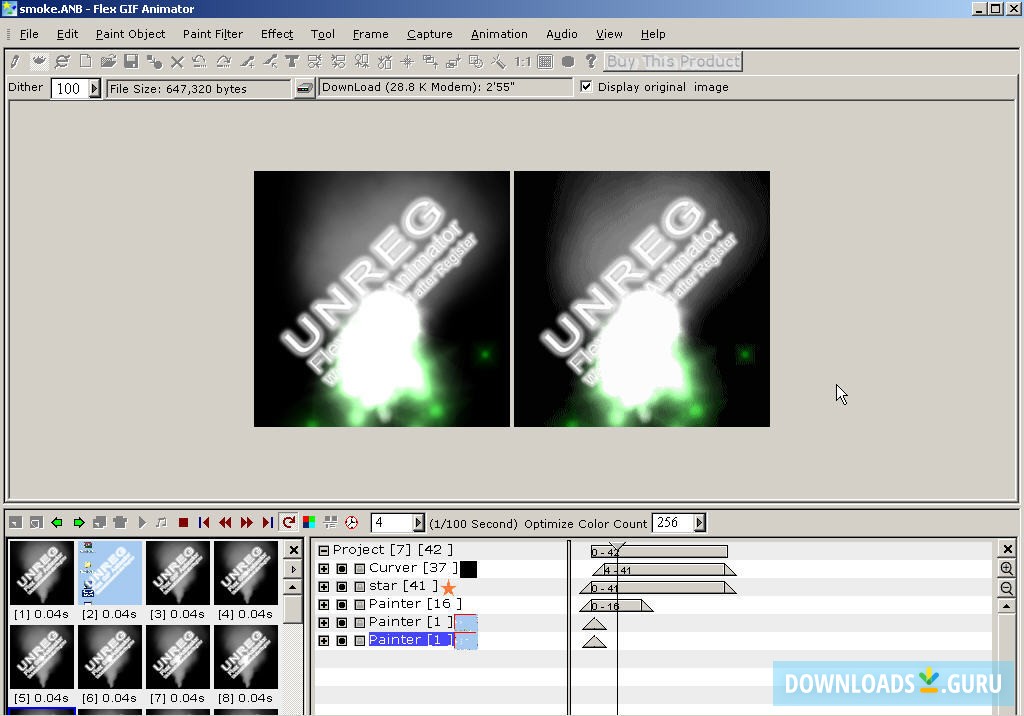The height and width of the screenshot is (716, 1024).
Task: Open a file using the folder icon
Action: [108, 61]
